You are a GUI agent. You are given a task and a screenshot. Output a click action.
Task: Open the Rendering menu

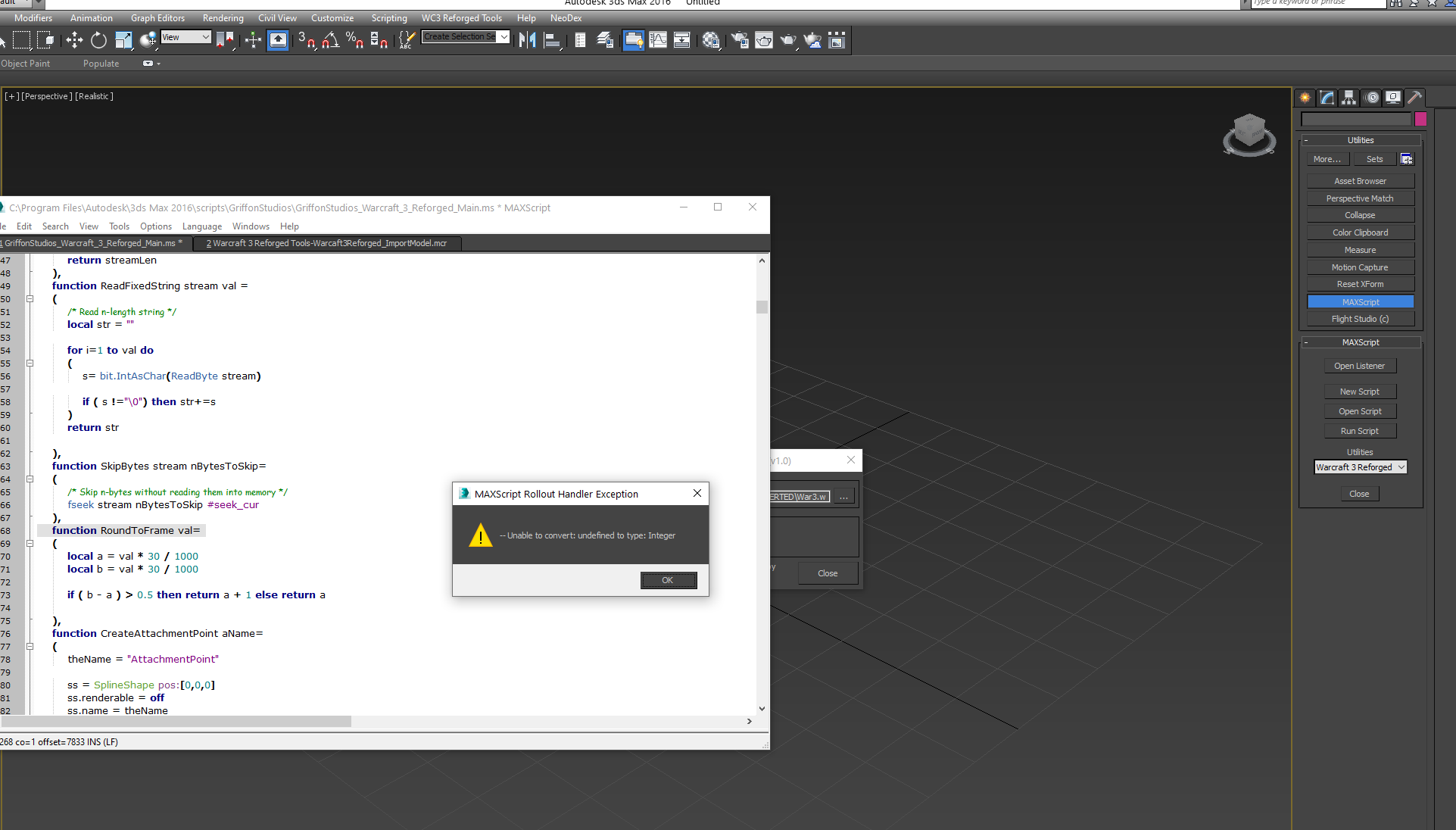pyautogui.click(x=223, y=18)
